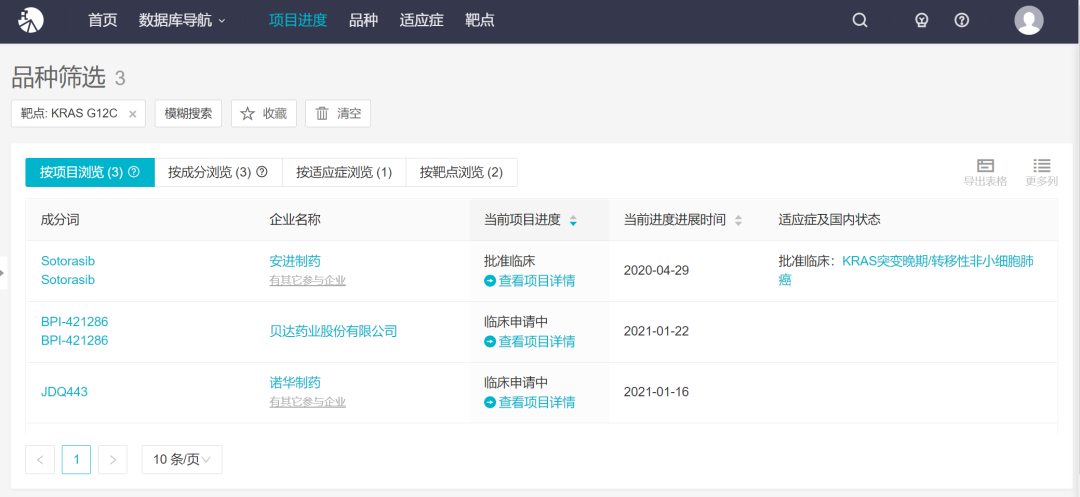Screen dimensions: 1080x497
Task: Go to 首页 in navigation
Action: (103, 21)
